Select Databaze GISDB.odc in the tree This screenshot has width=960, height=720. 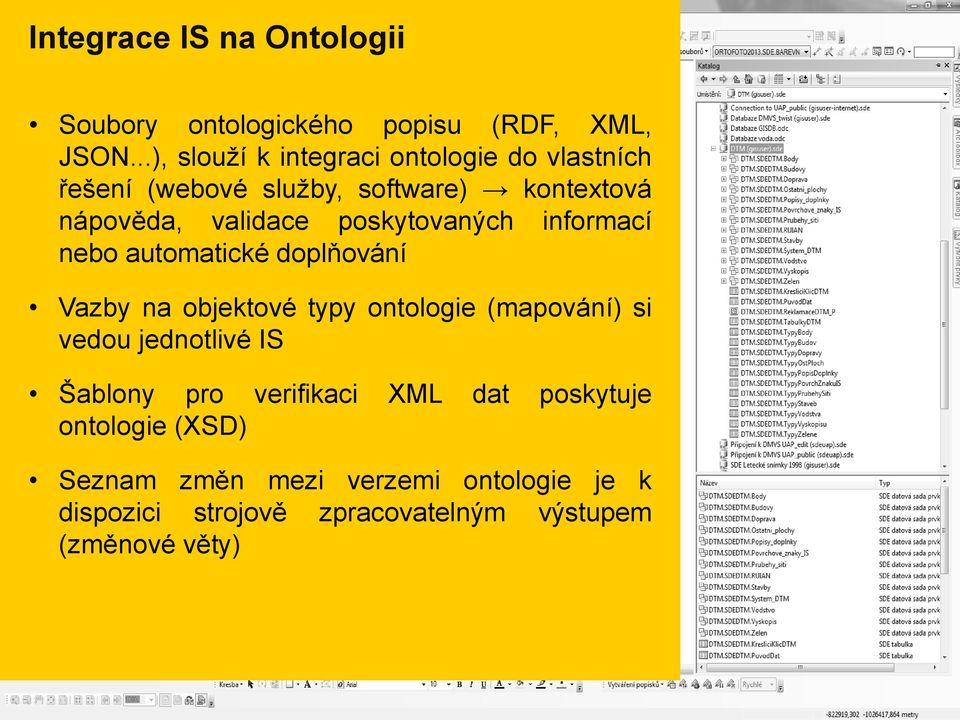pos(759,129)
